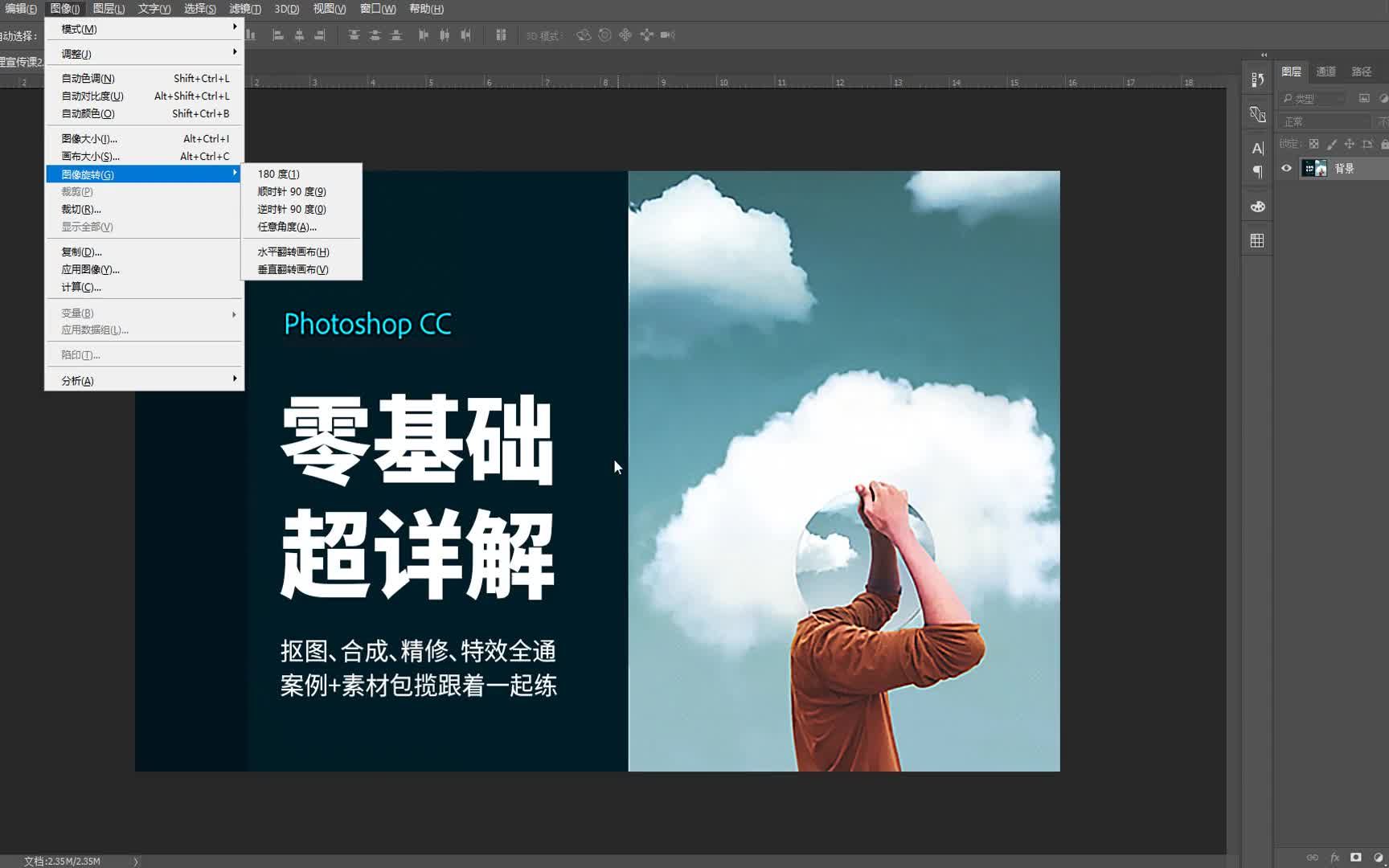Click the 3D zoom camera icon

[667, 35]
